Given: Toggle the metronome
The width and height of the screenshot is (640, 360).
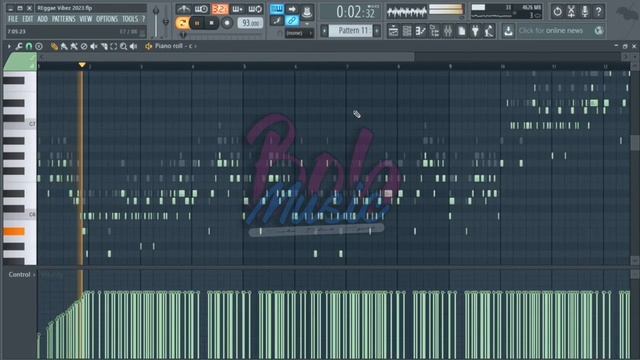Looking at the screenshot, I should tap(184, 9).
